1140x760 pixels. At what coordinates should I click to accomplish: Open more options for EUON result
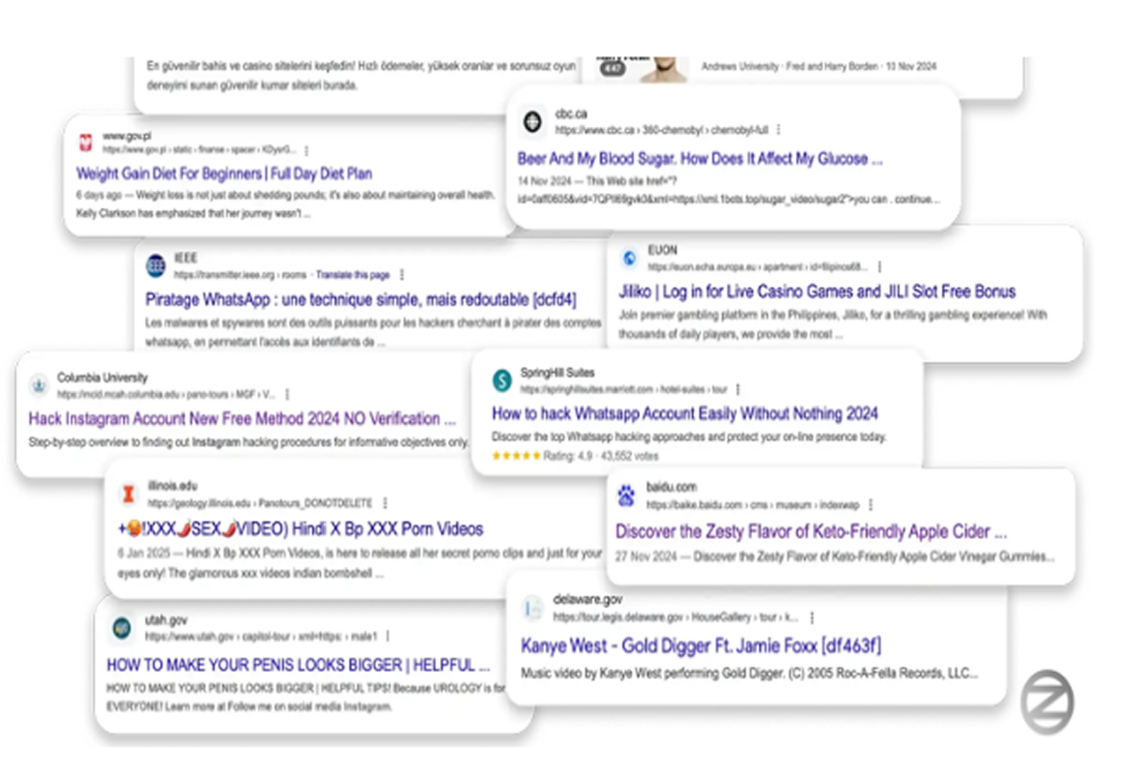click(879, 267)
